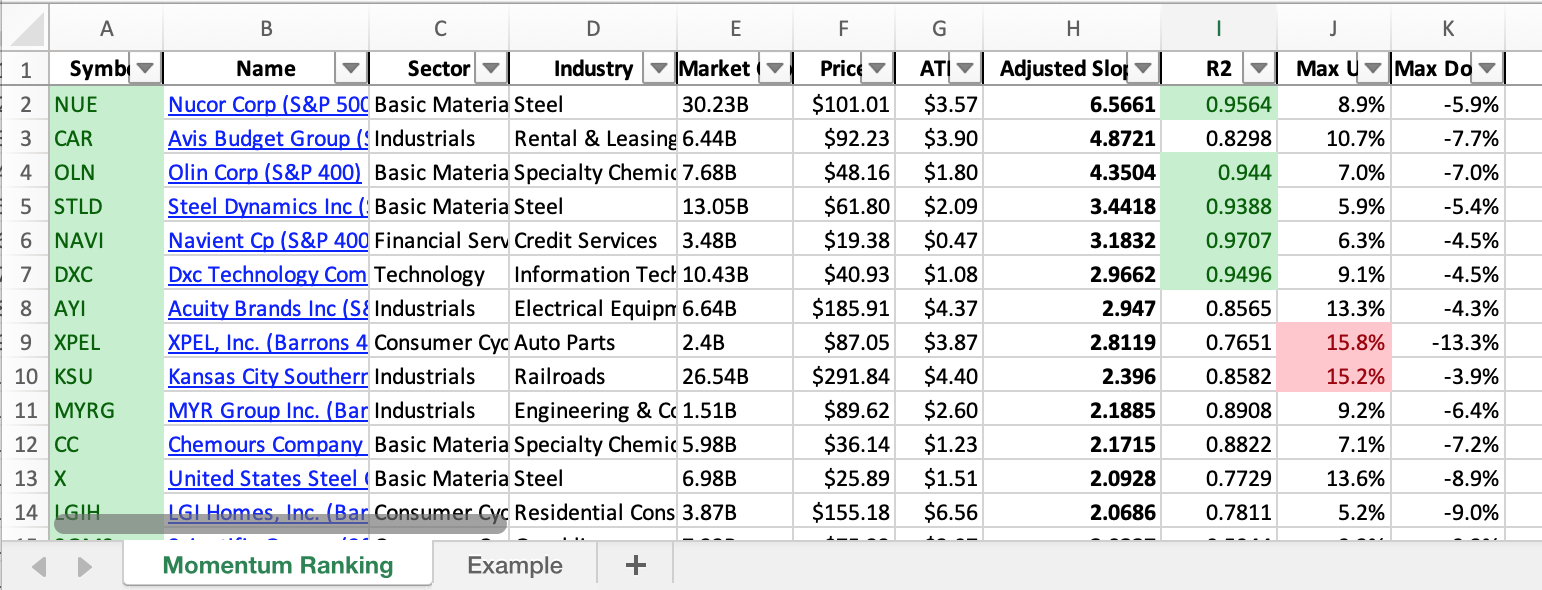Switch to the Example sheet tab
The image size is (1542, 590).
click(514, 566)
